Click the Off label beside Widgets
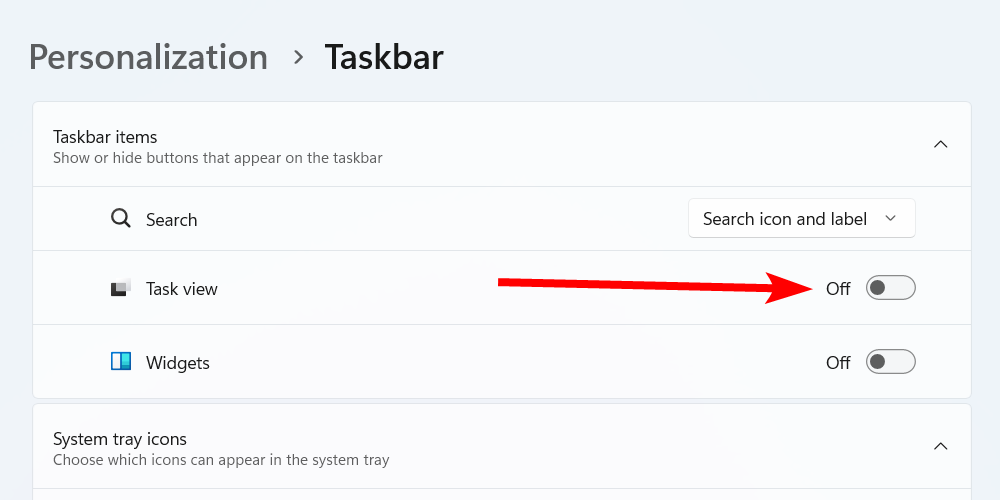The width and height of the screenshot is (1000, 500). (x=838, y=363)
